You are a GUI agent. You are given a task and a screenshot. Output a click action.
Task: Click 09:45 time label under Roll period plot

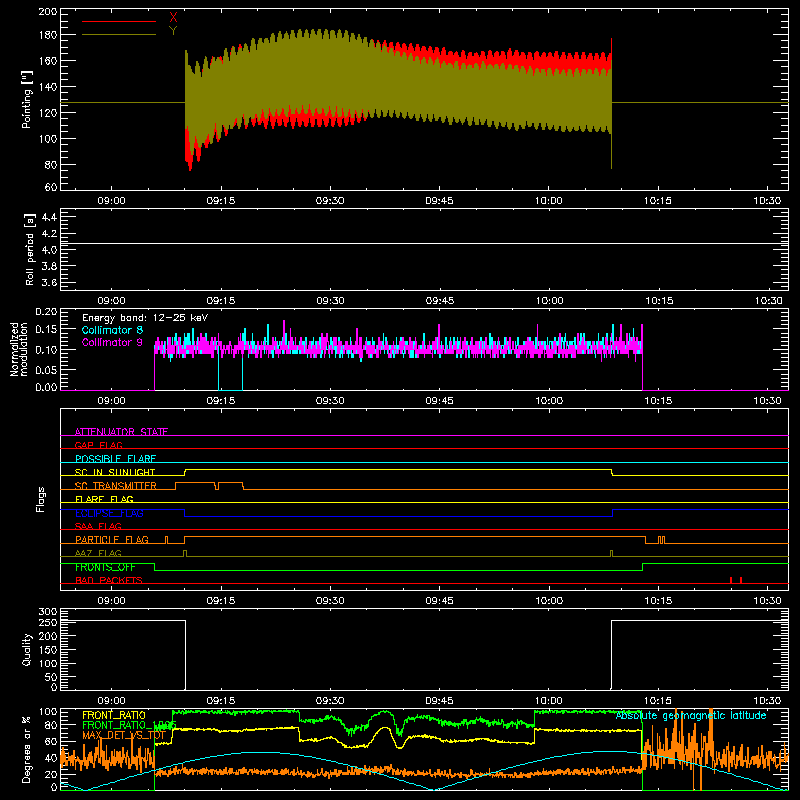coord(439,301)
